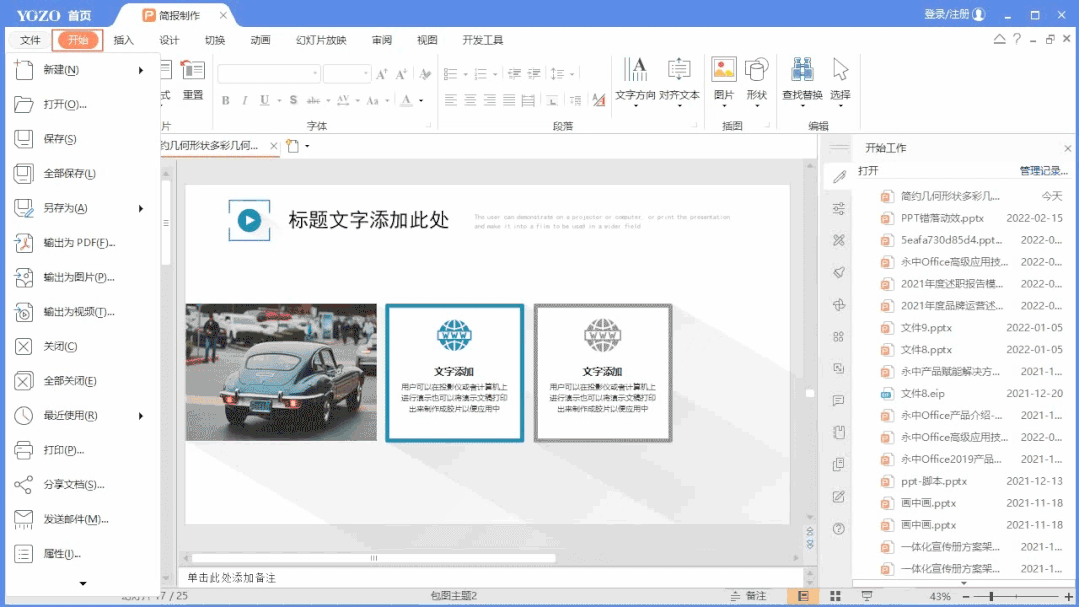Choose 输出为 PDF(F)... from file menu
Image resolution: width=1079 pixels, height=607 pixels.
tap(78, 243)
